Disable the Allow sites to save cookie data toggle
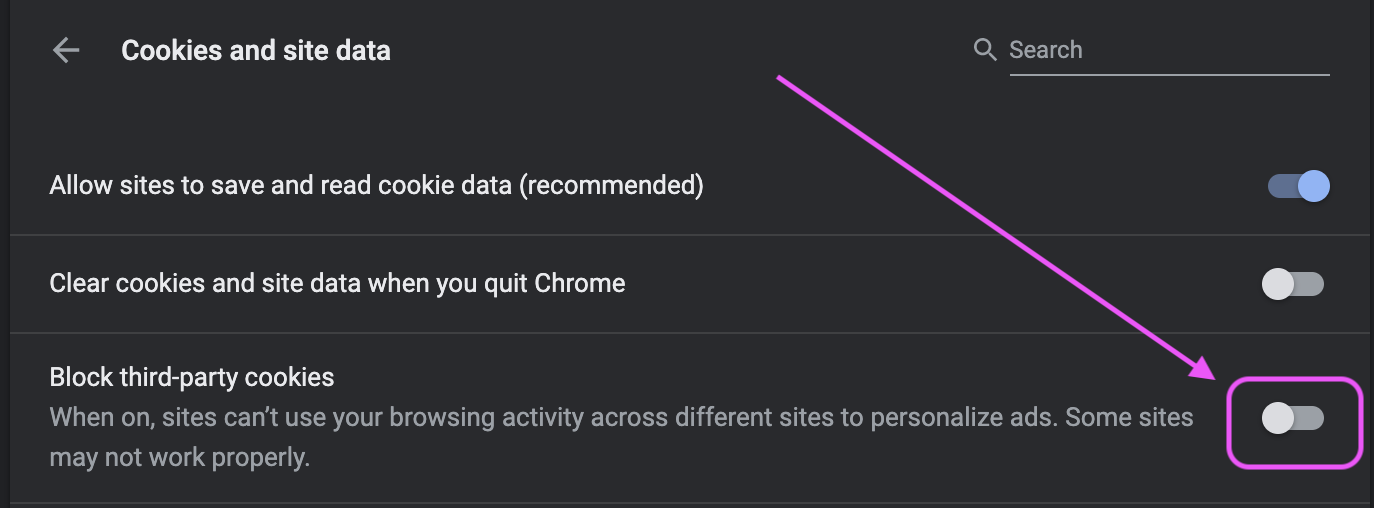Screen dimensions: 1374x508 pos(1298,186)
